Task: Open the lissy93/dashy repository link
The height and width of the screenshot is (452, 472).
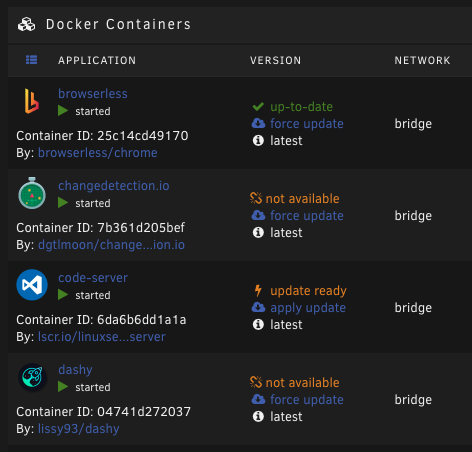Action: click(79, 429)
